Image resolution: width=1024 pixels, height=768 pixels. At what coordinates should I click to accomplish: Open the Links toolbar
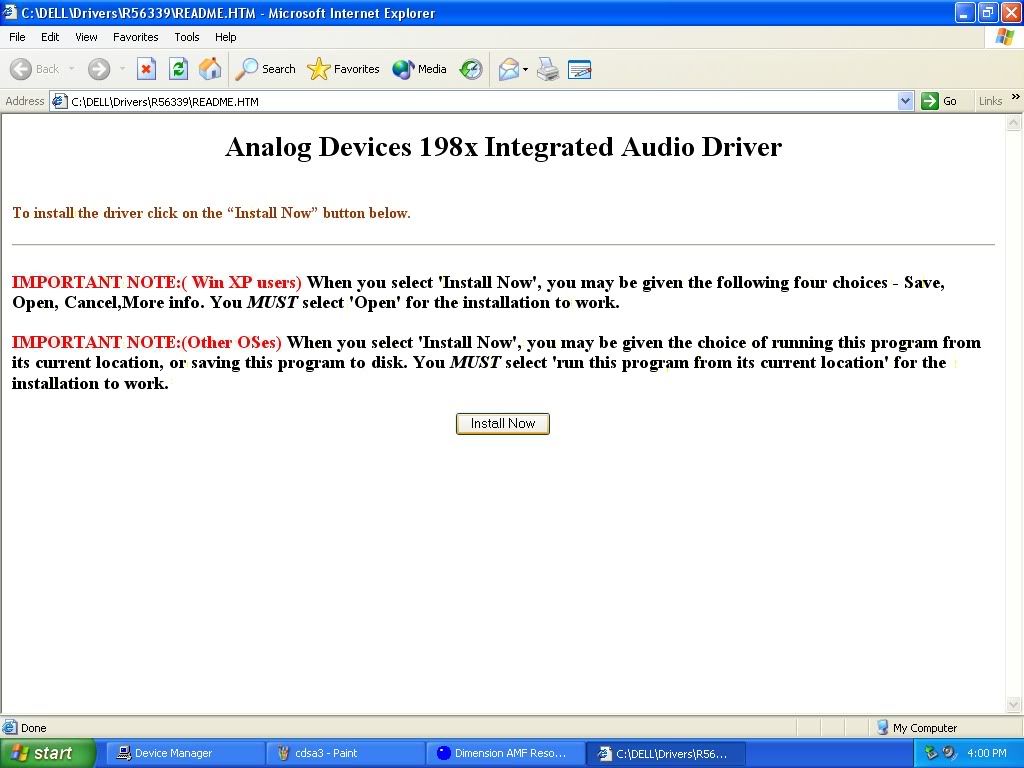[x=990, y=101]
